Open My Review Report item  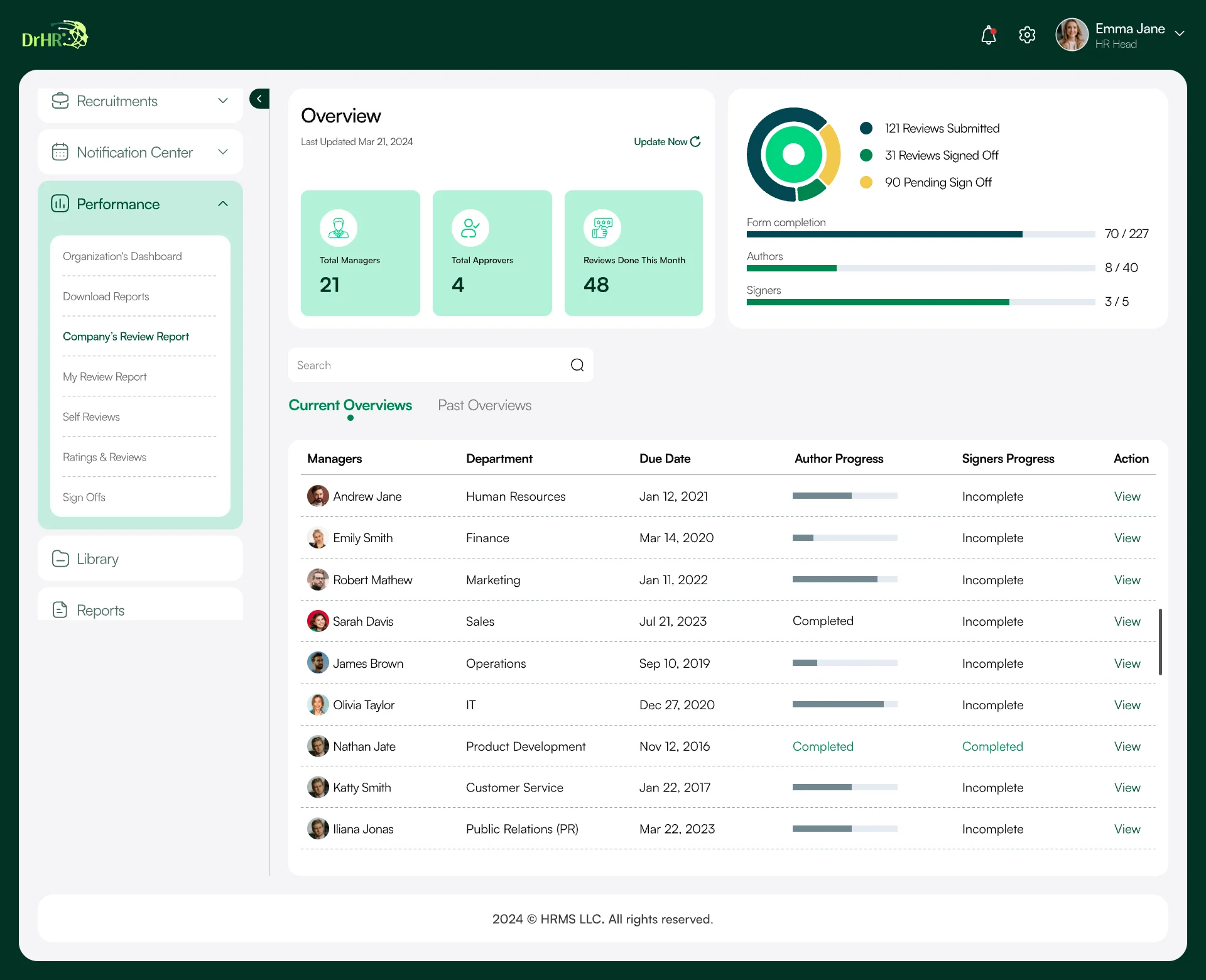pyautogui.click(x=104, y=377)
